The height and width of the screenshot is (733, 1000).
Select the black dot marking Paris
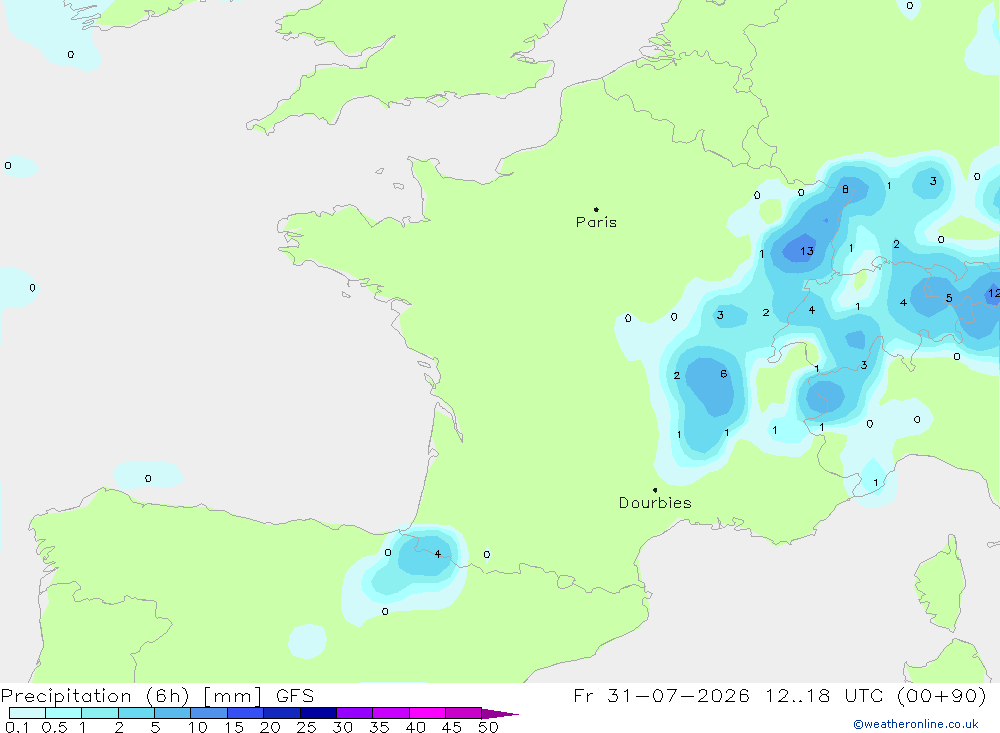coord(596,209)
